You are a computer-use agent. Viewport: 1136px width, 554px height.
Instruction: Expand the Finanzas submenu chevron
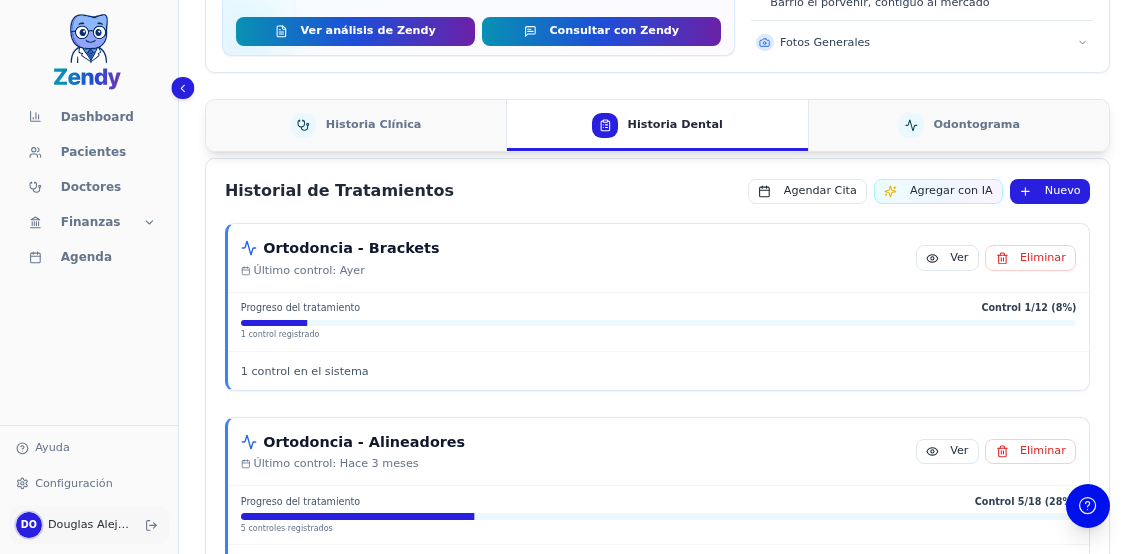(x=149, y=222)
